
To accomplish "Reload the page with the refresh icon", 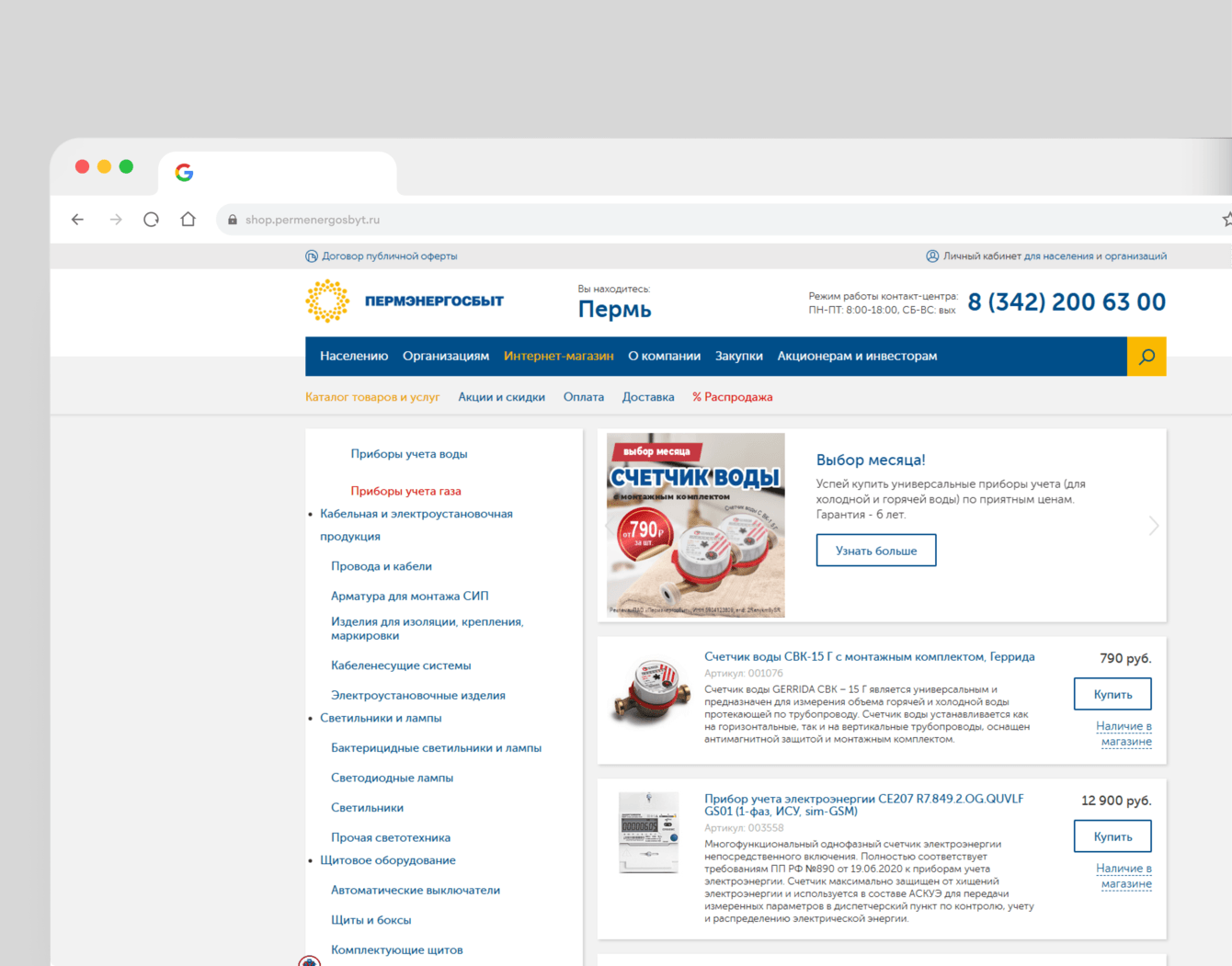I will (x=151, y=219).
